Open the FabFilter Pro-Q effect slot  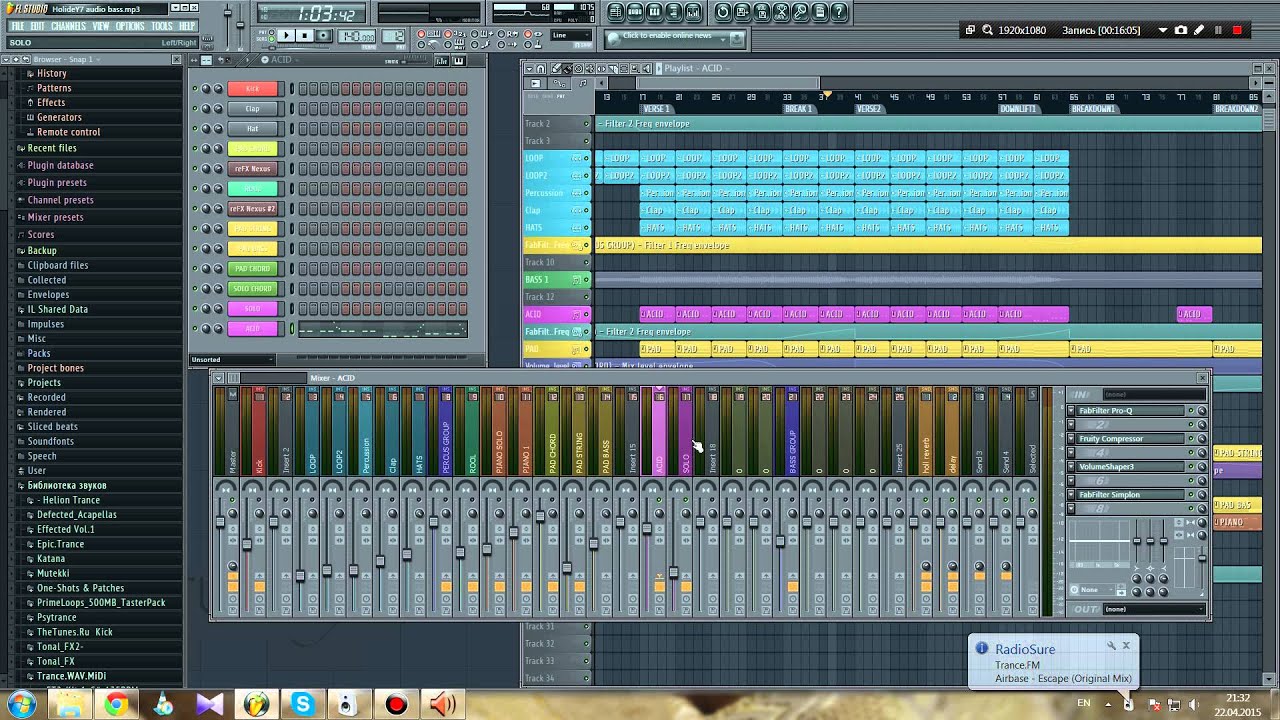click(1130, 411)
